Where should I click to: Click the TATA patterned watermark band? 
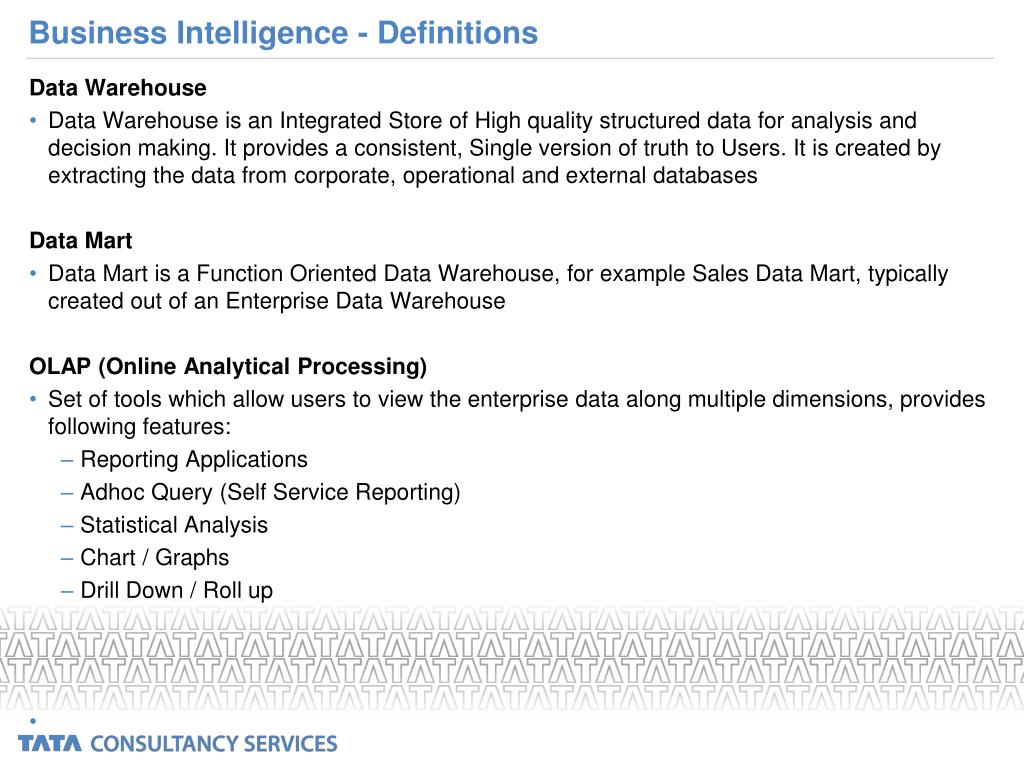pos(512,658)
